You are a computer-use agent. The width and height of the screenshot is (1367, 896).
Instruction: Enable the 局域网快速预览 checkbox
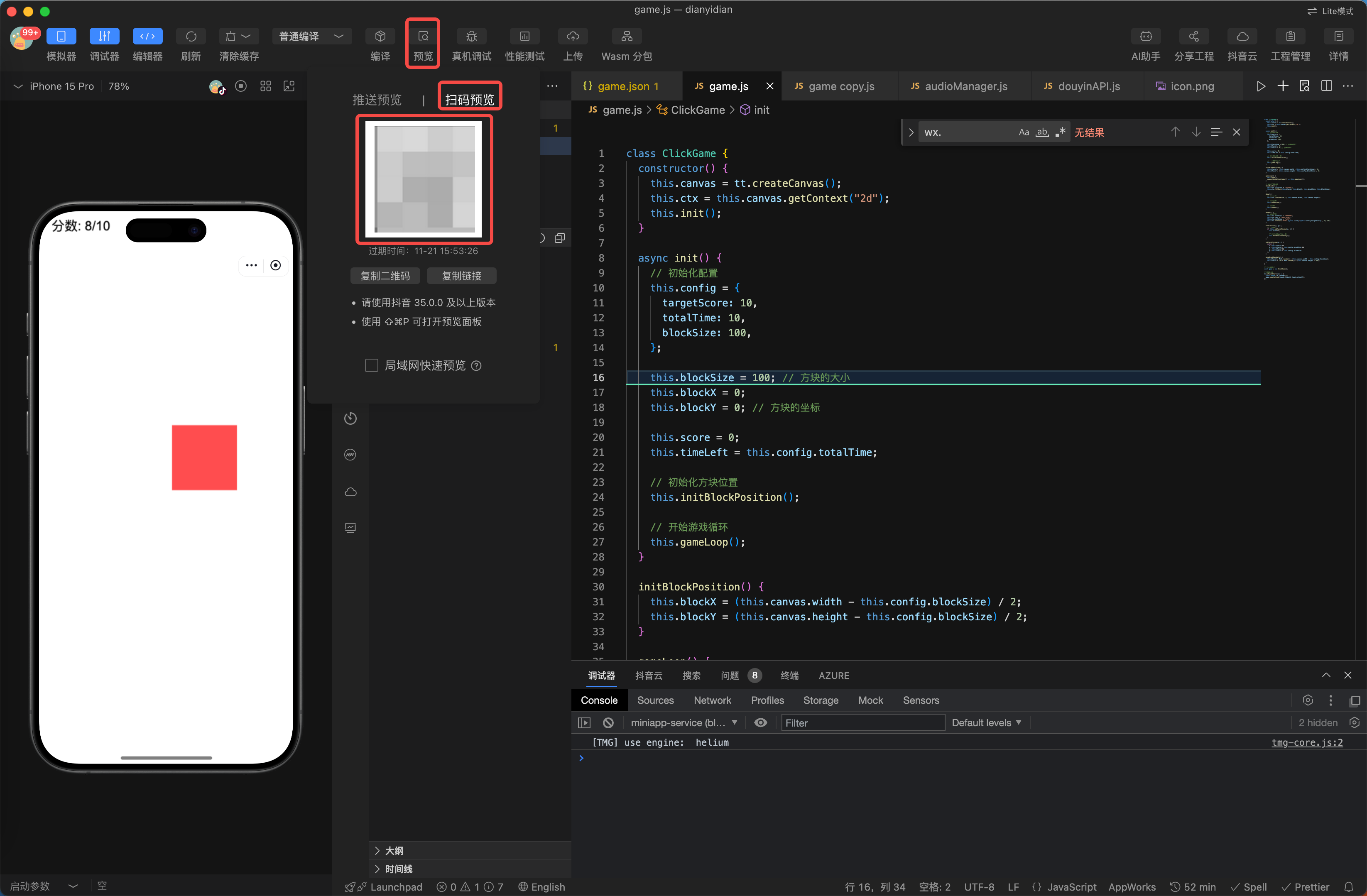pos(372,366)
